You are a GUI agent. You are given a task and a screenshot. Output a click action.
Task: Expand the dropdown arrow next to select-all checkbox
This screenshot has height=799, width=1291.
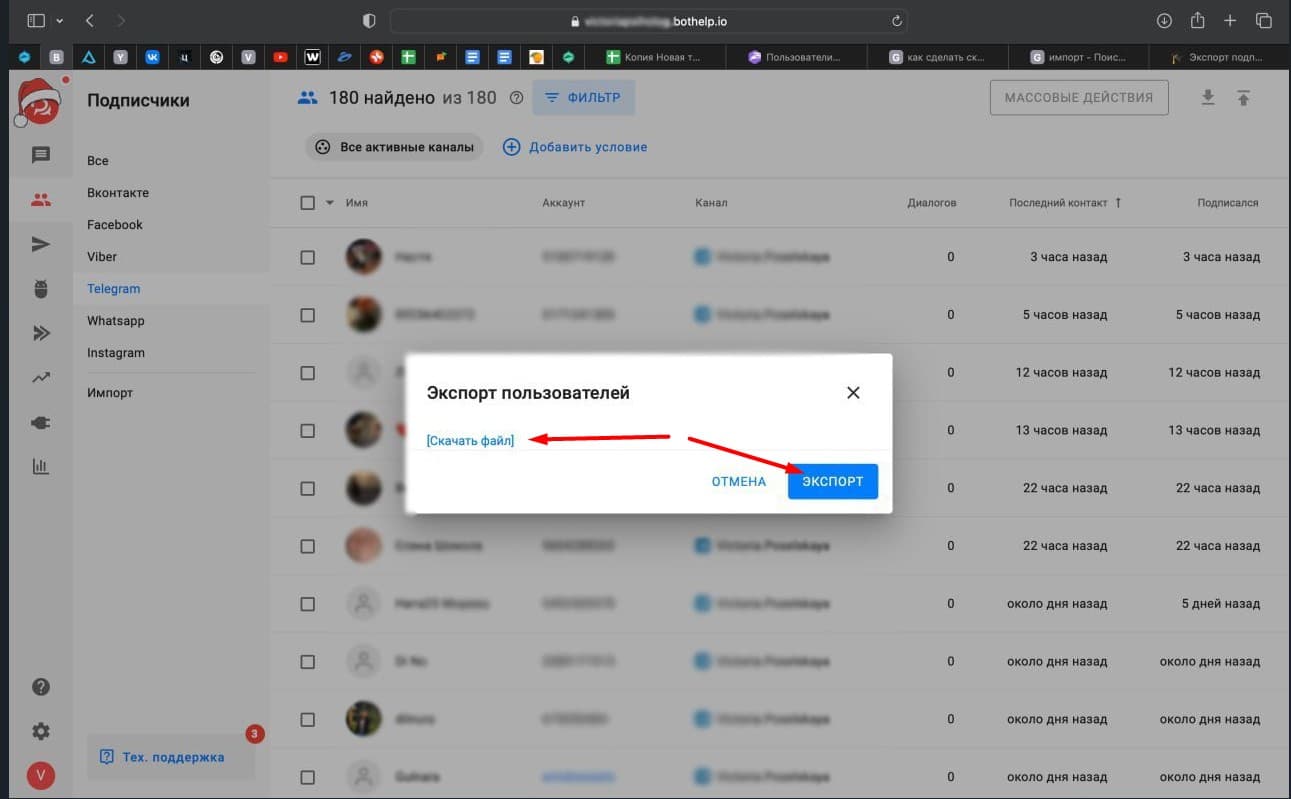pyautogui.click(x=329, y=203)
